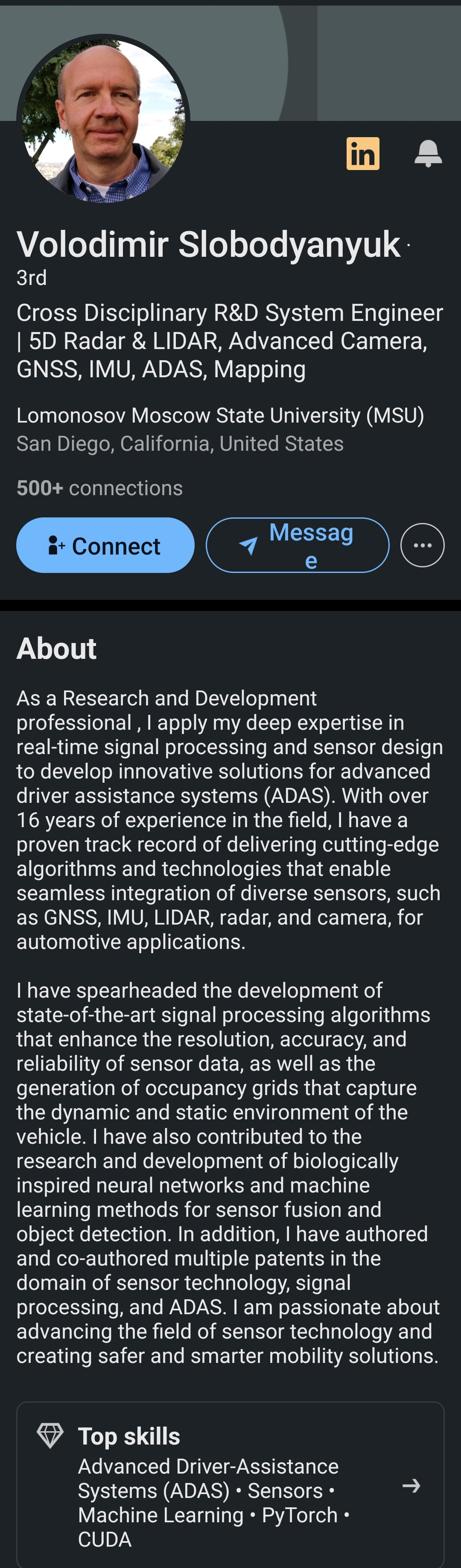461x1568 pixels.
Task: Click the headline Cross Disciplinary R&D text
Action: coord(230,340)
